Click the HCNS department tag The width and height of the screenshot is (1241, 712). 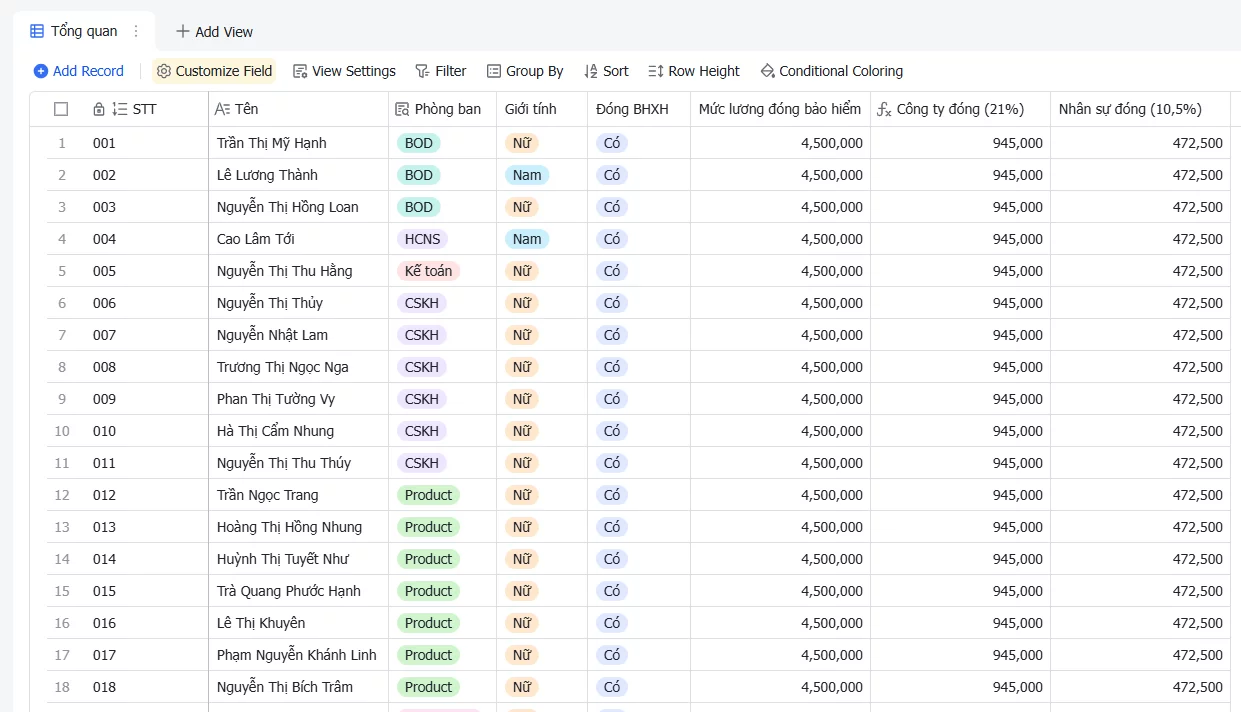422,239
